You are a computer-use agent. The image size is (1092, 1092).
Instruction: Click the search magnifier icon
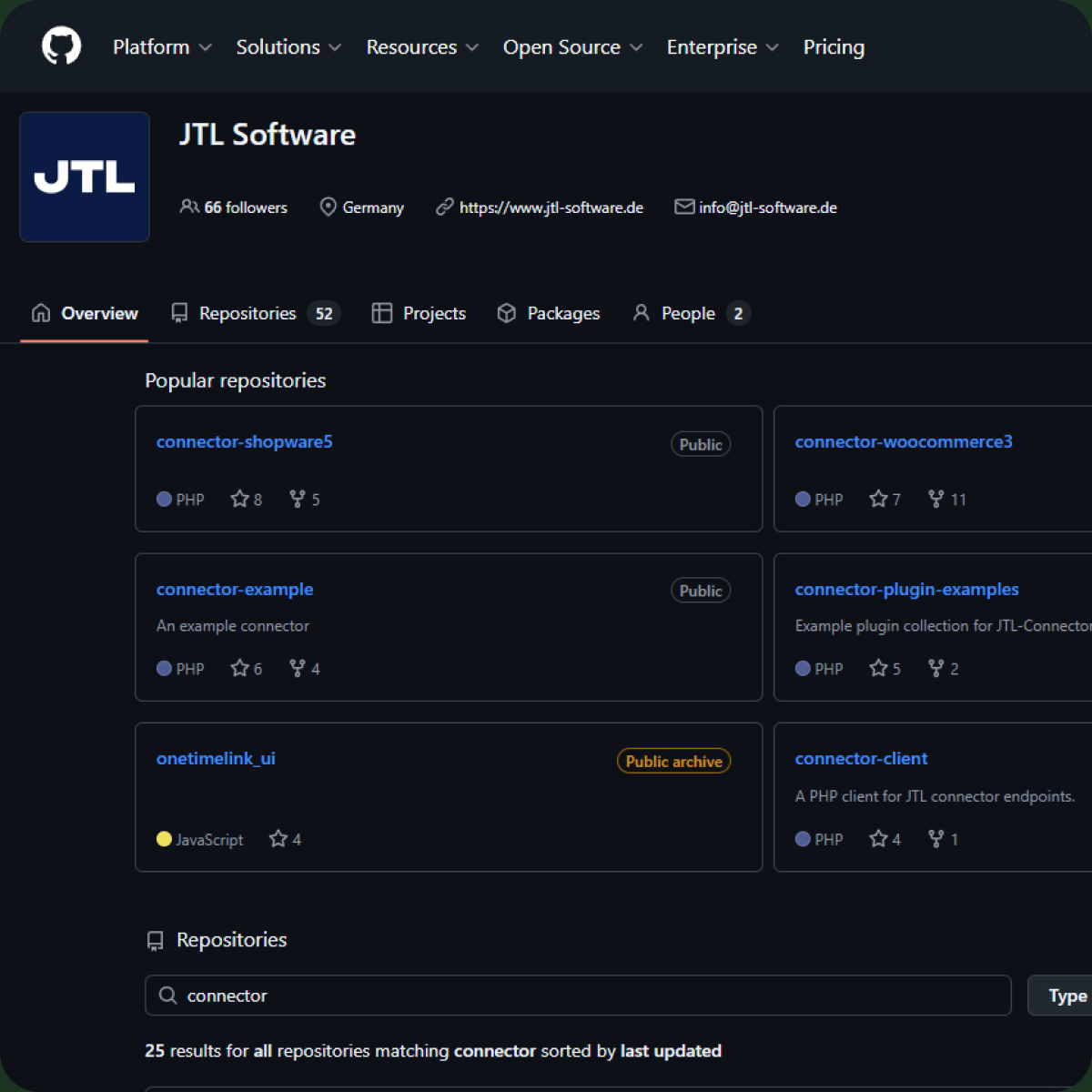click(x=167, y=996)
